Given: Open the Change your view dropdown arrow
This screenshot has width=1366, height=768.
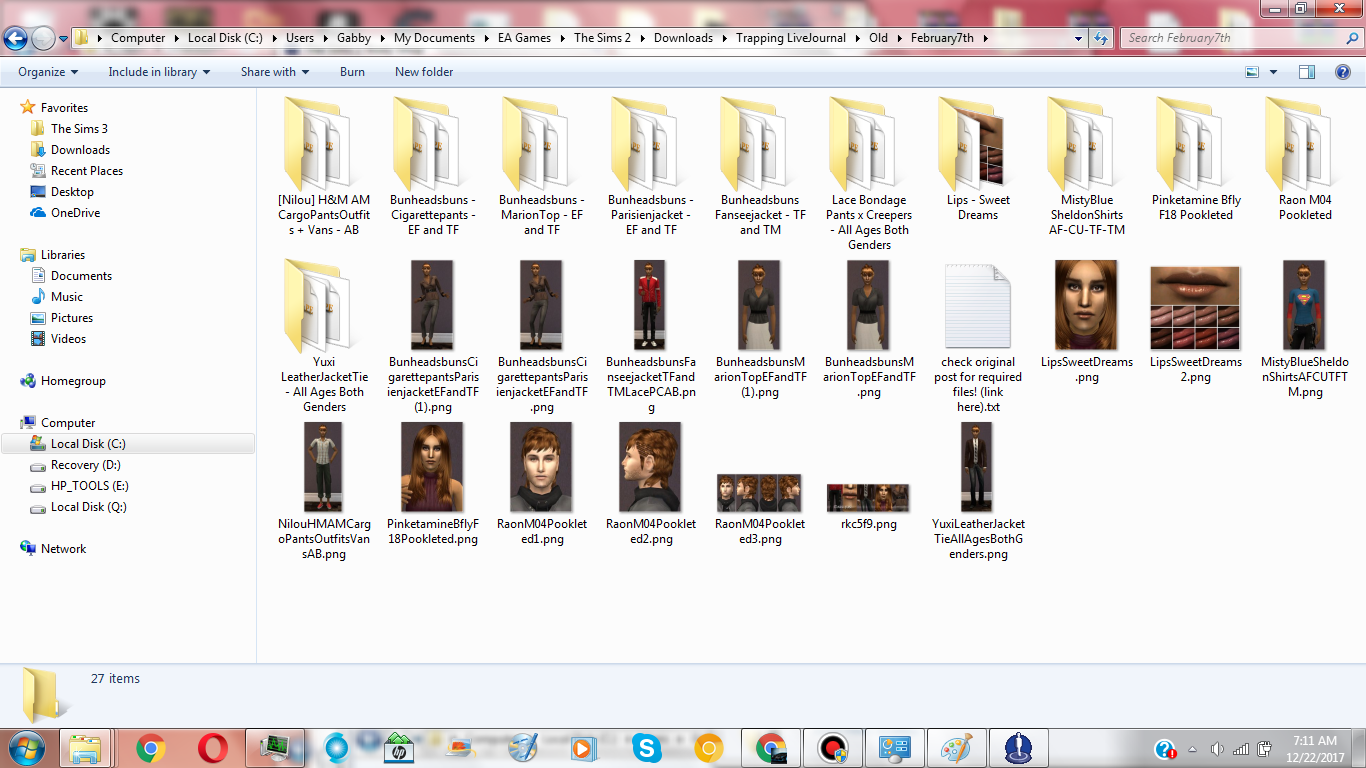Looking at the screenshot, I should click(x=1273, y=72).
